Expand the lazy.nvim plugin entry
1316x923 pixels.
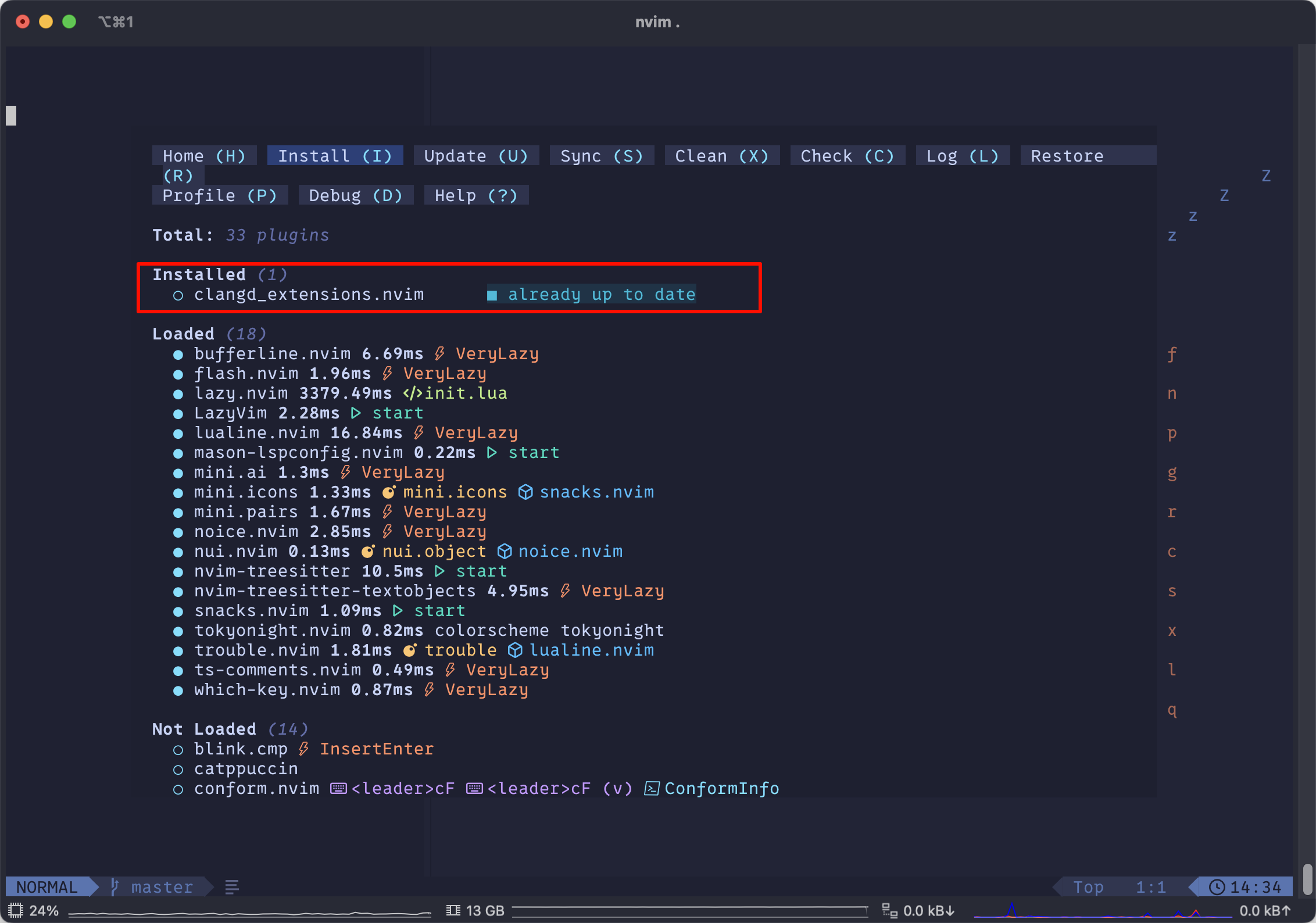241,393
